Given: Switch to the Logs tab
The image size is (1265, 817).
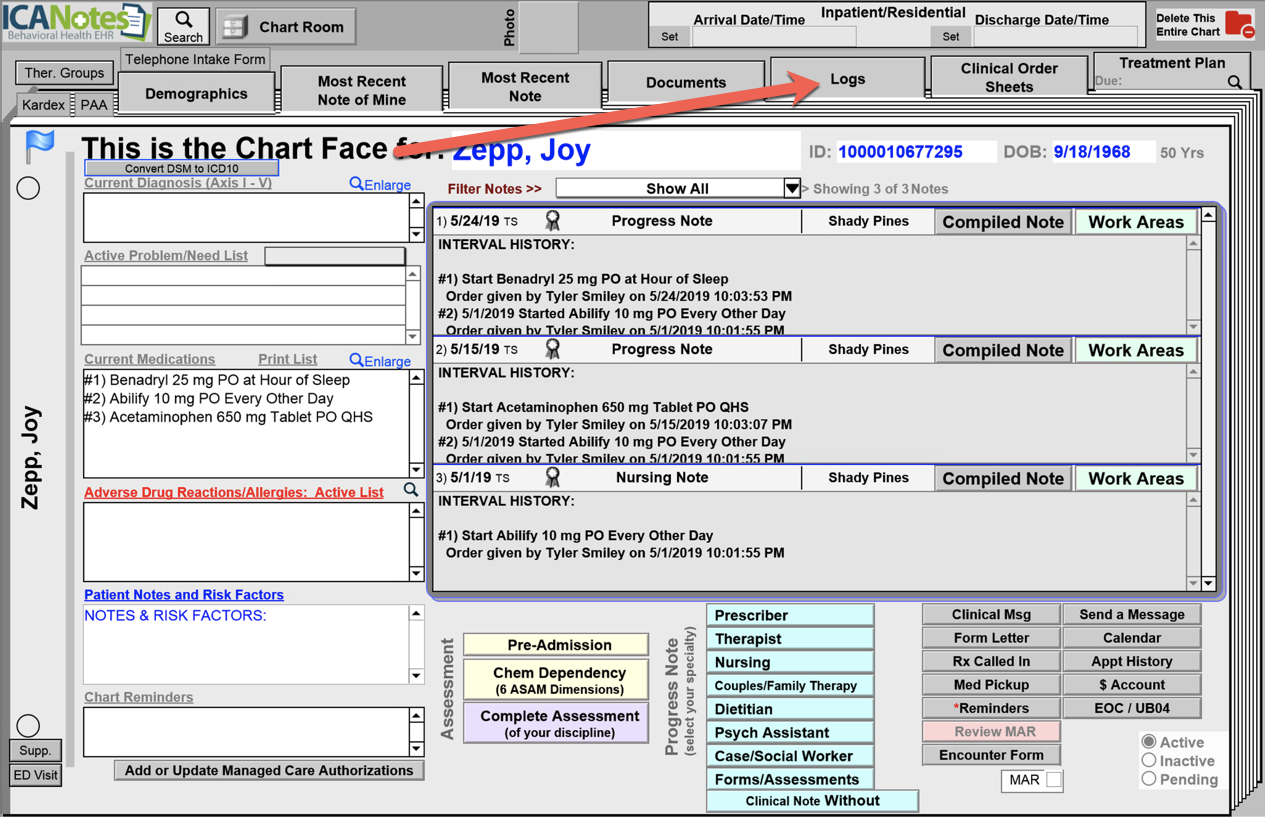Looking at the screenshot, I should (x=847, y=79).
